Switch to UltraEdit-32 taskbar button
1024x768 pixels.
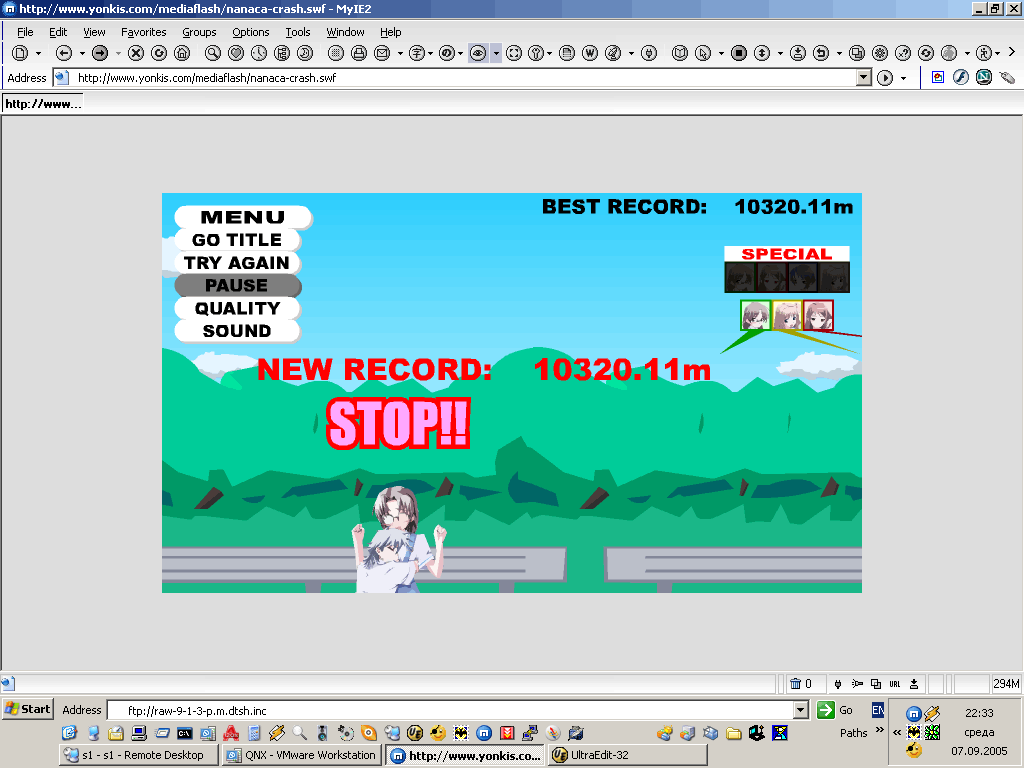[x=628, y=755]
